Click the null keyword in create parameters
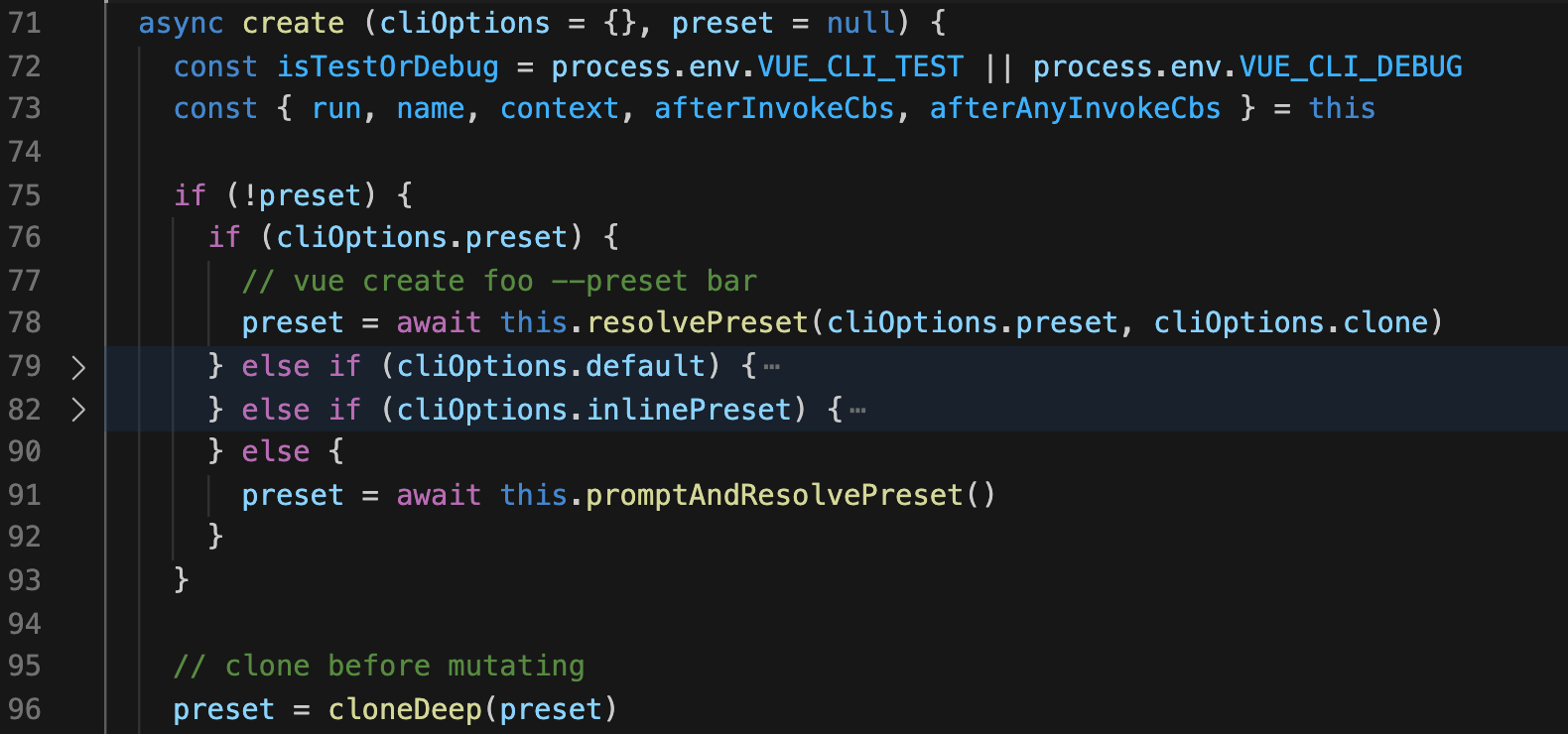1568x734 pixels. click(860, 23)
